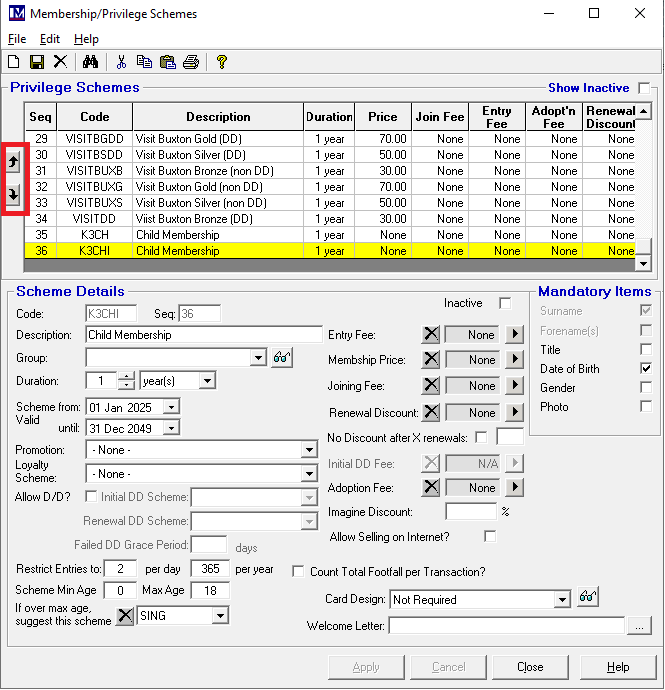Clear the suggested scheme with X button
Viewport: 665px width, 690px height.
pyautogui.click(x=125, y=616)
